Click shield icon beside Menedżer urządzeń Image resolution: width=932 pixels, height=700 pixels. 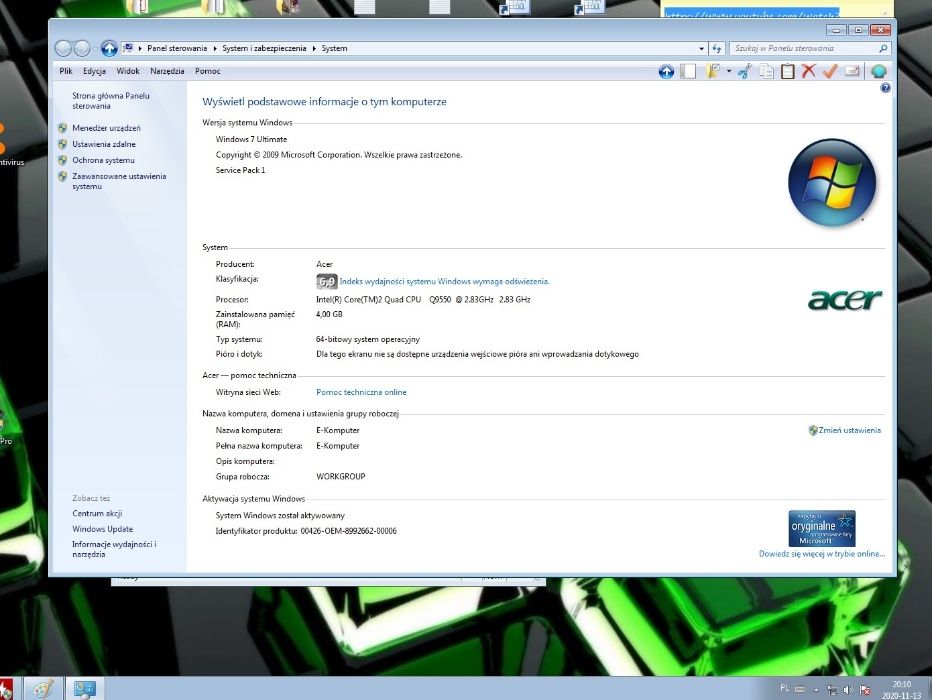[62, 128]
